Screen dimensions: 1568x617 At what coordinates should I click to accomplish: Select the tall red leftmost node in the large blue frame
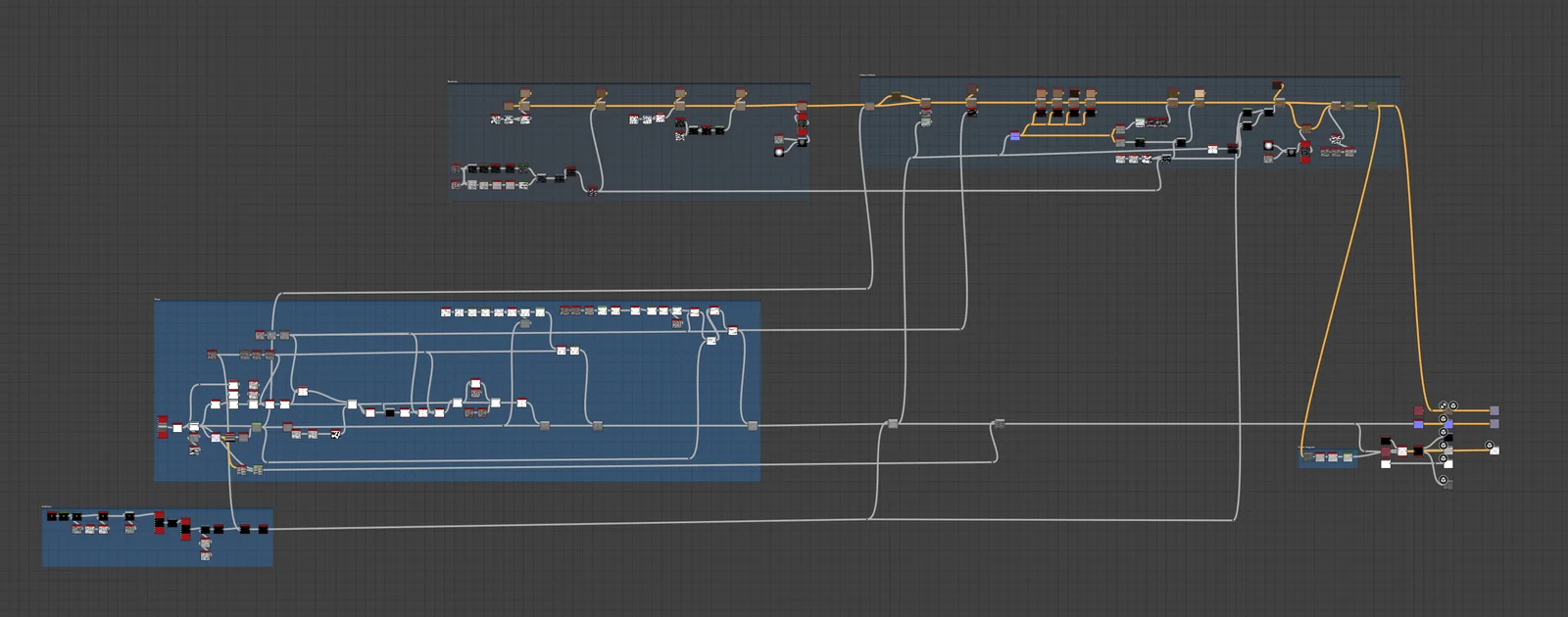[163, 427]
